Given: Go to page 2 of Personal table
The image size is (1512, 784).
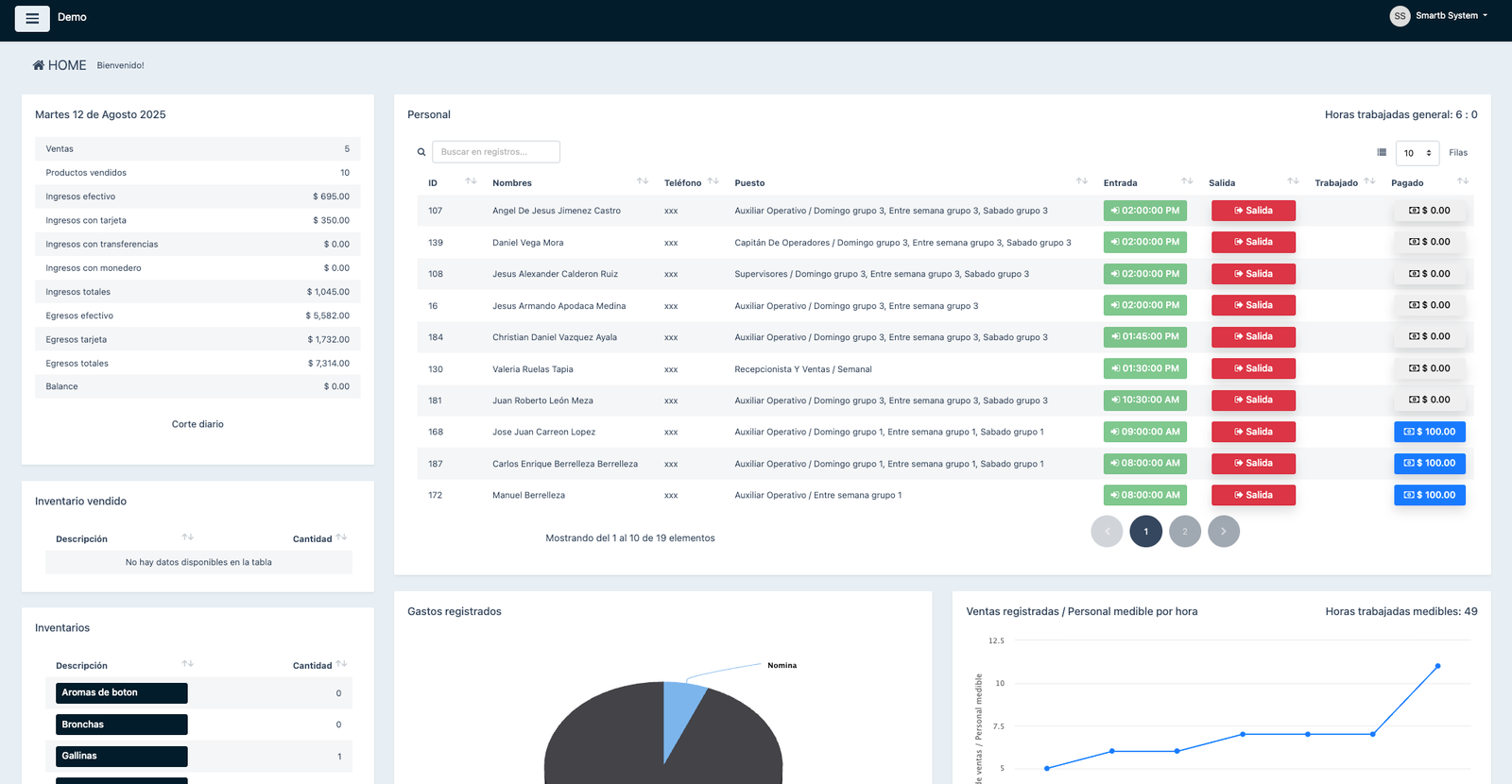Looking at the screenshot, I should (x=1185, y=532).
